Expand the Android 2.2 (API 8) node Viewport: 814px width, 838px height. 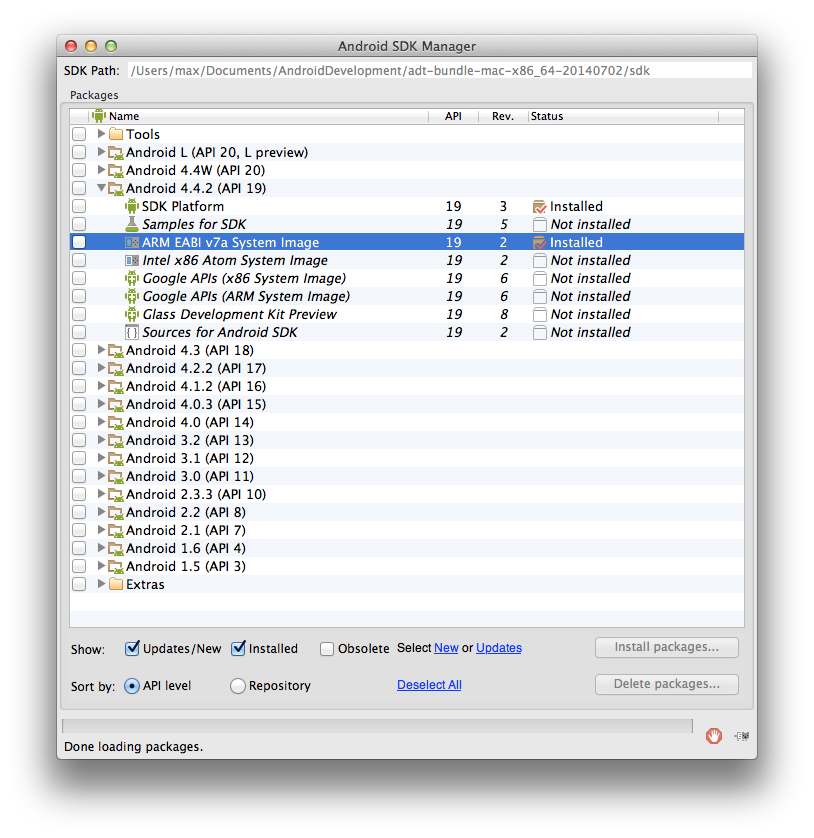point(101,512)
